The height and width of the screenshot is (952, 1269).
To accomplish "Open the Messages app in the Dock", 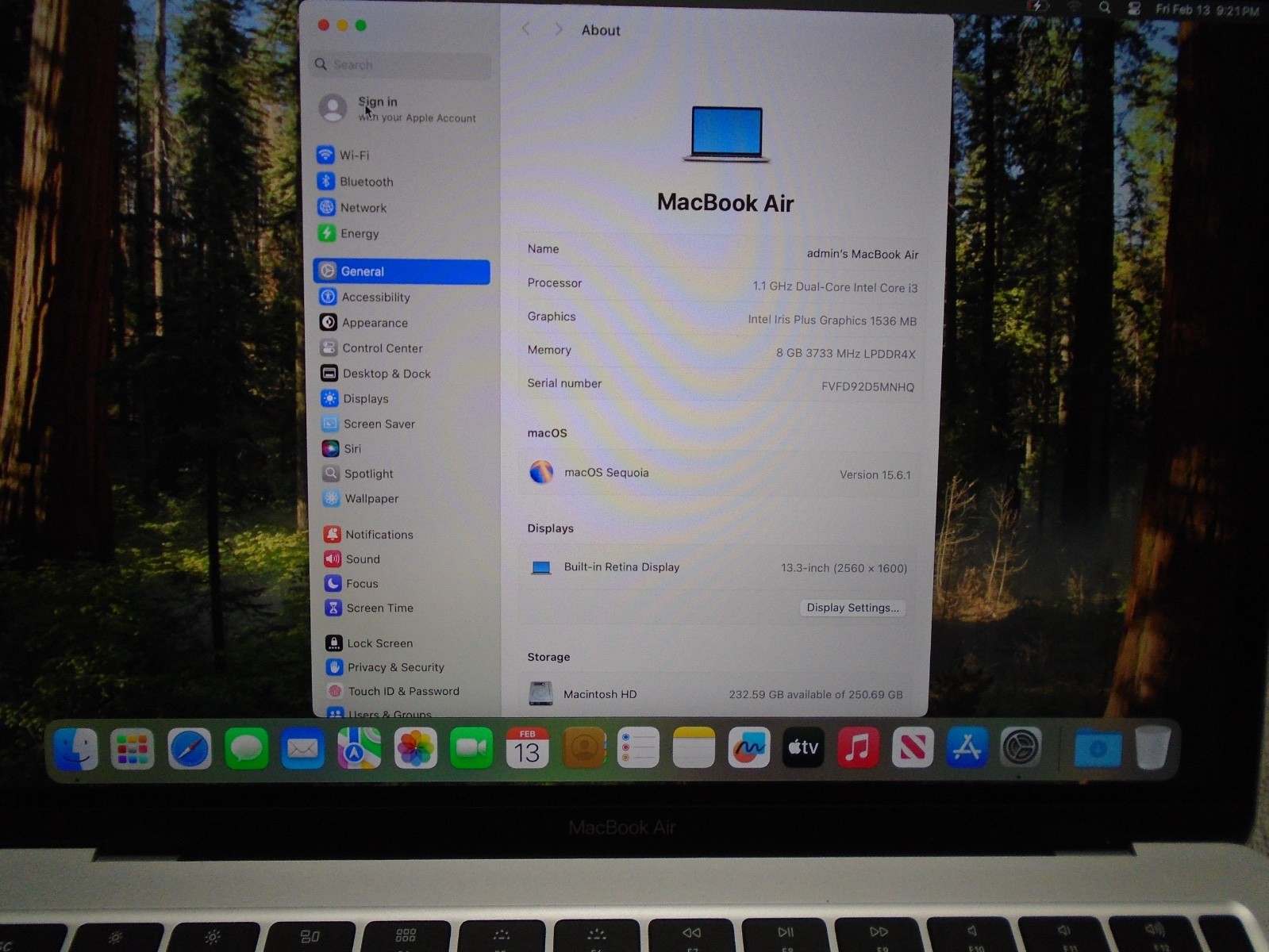I will pos(246,749).
